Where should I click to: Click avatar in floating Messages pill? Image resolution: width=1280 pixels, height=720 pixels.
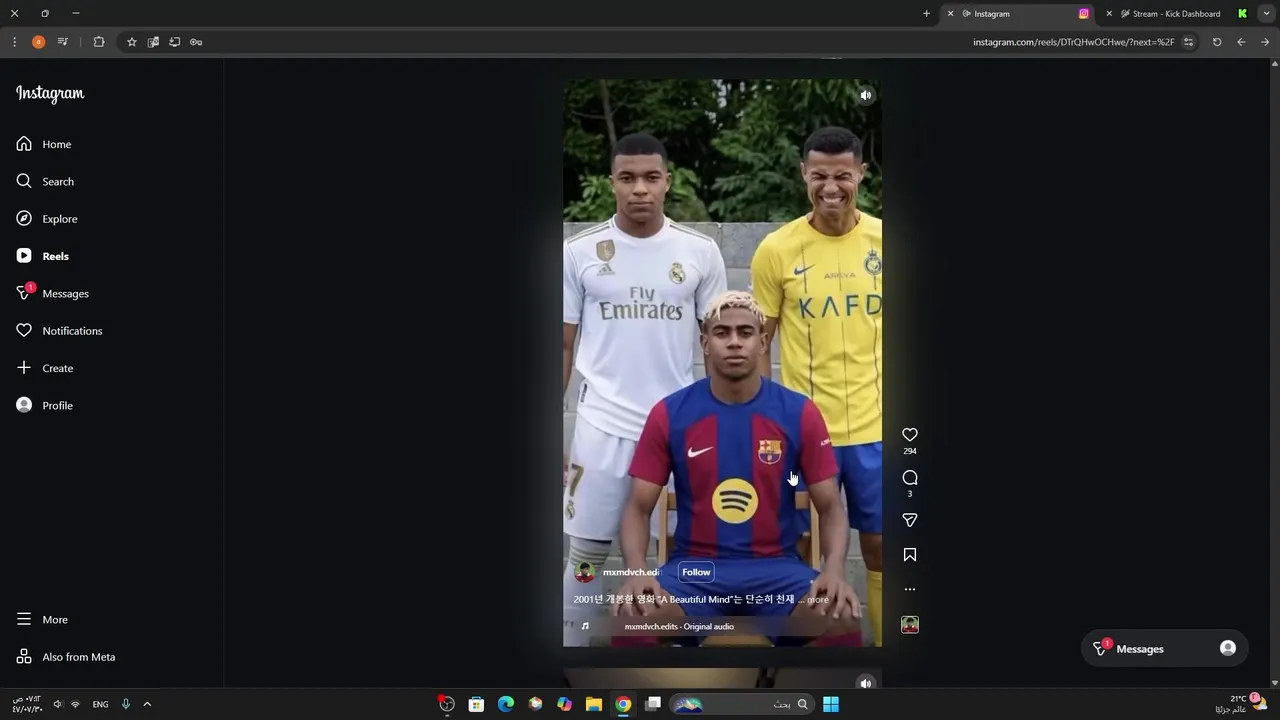(1228, 648)
